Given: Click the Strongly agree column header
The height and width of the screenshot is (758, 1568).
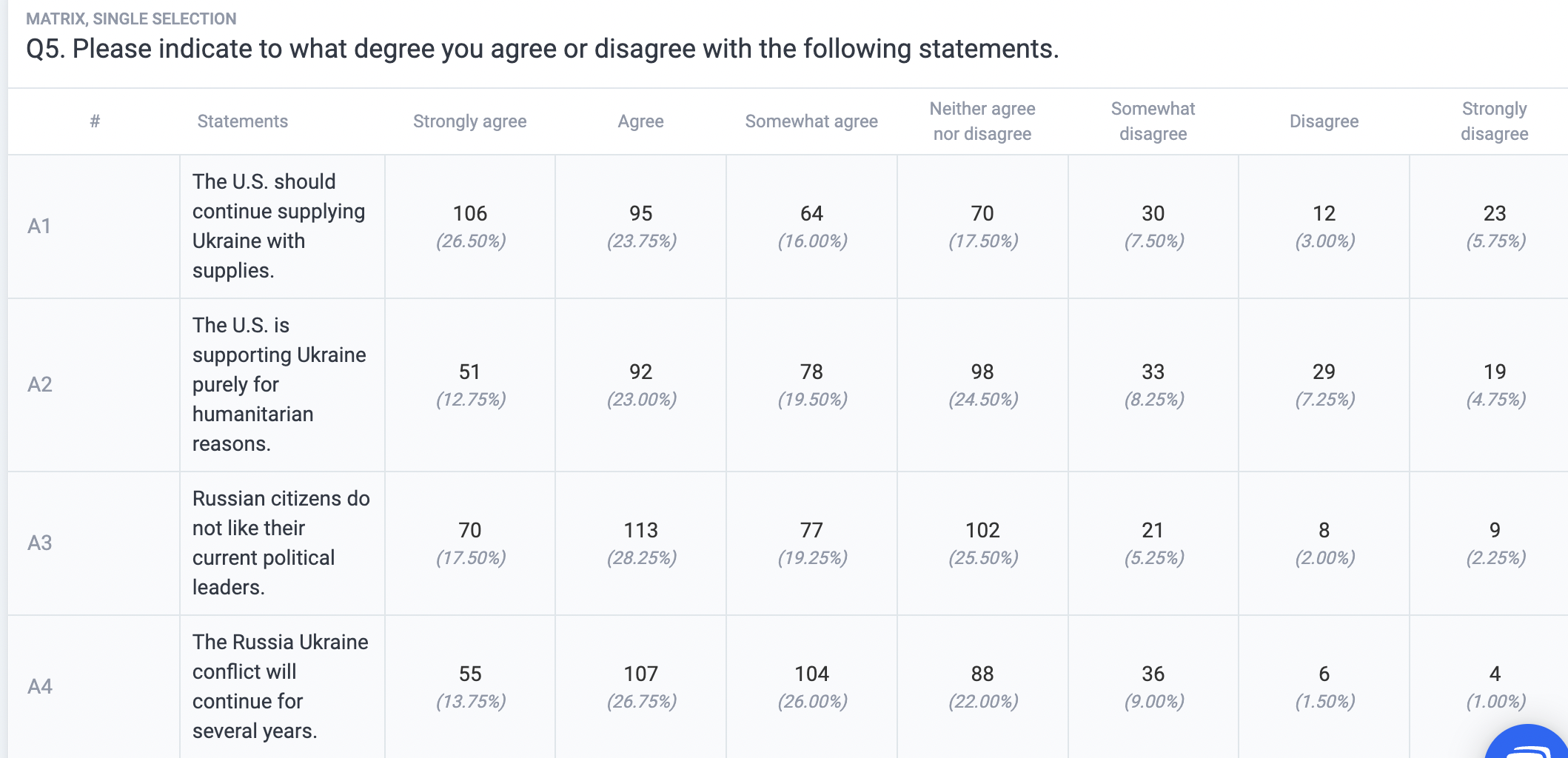Looking at the screenshot, I should click(x=470, y=121).
